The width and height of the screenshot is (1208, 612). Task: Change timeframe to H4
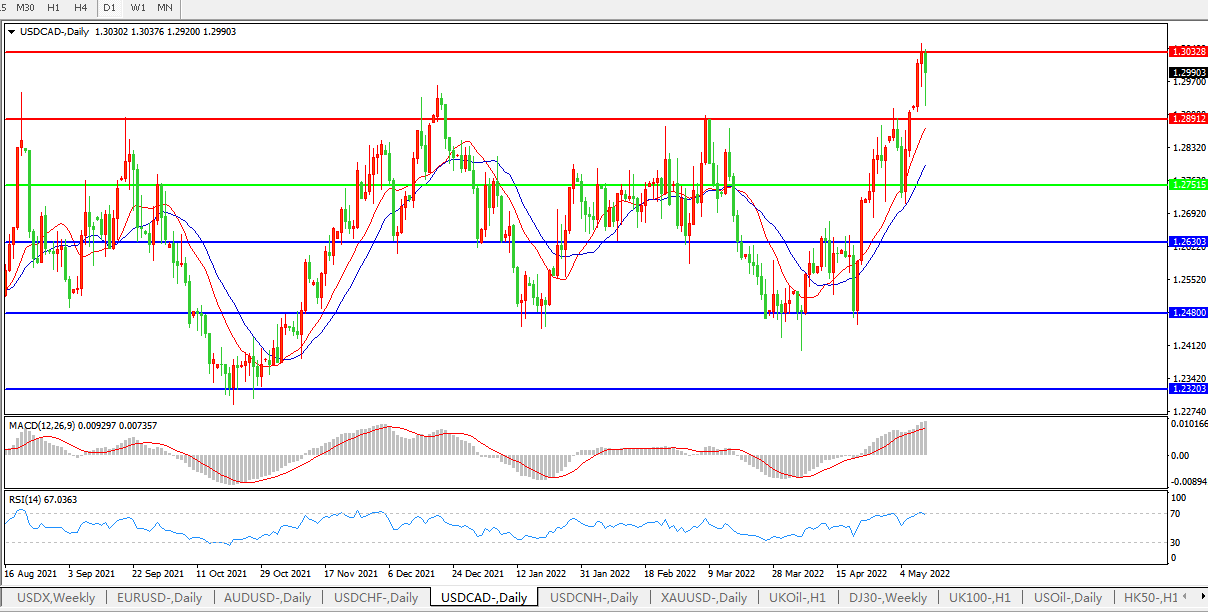tap(80, 8)
